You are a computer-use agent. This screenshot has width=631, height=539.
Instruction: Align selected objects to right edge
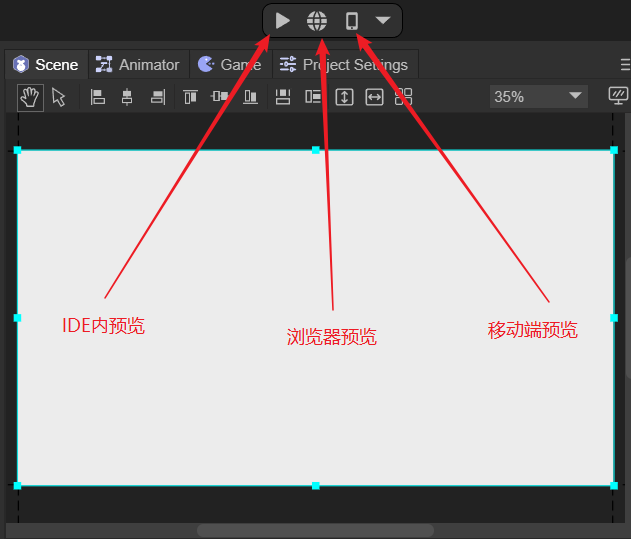[x=157, y=97]
